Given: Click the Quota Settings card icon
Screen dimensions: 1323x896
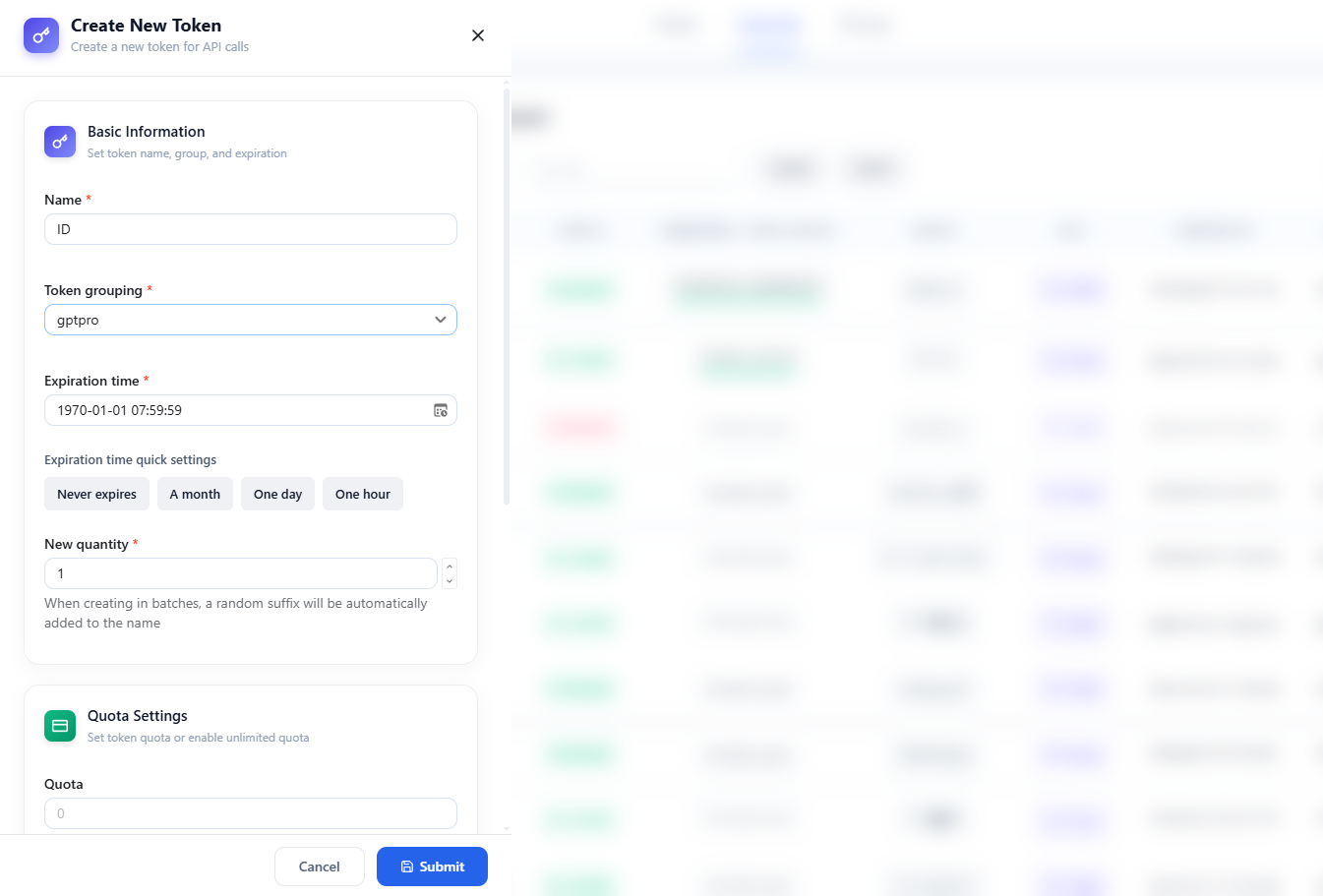Looking at the screenshot, I should pos(60,726).
